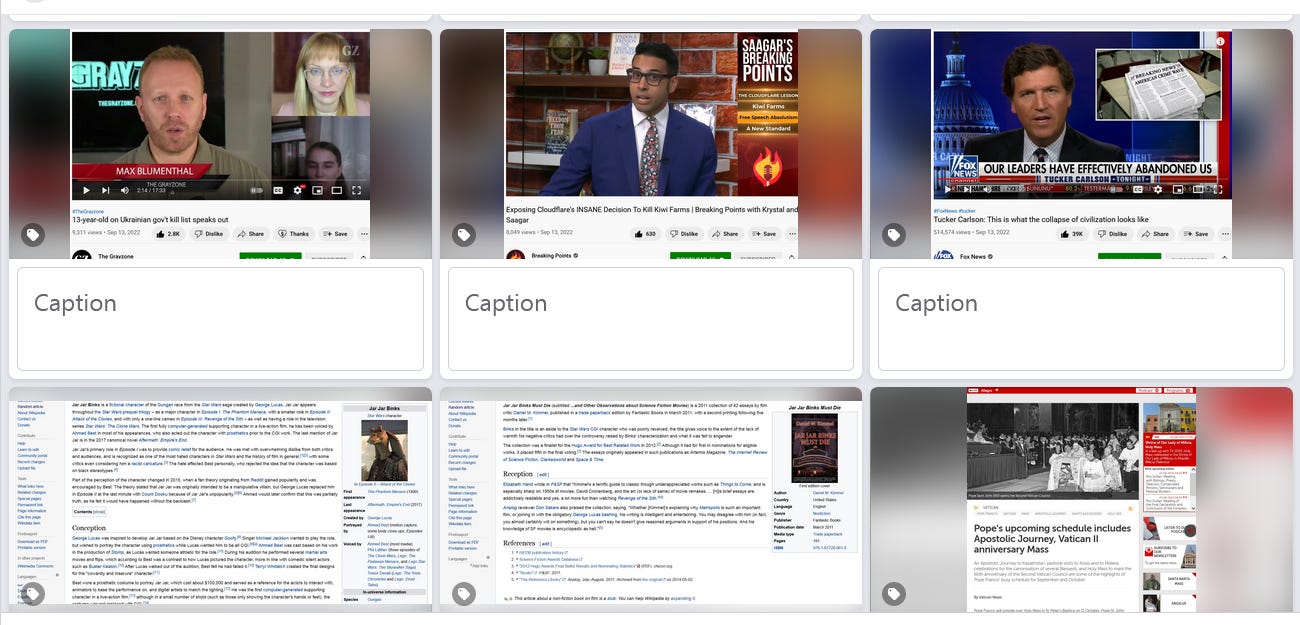
Task: Click the Caption field under the Grayzone card
Action: click(220, 319)
